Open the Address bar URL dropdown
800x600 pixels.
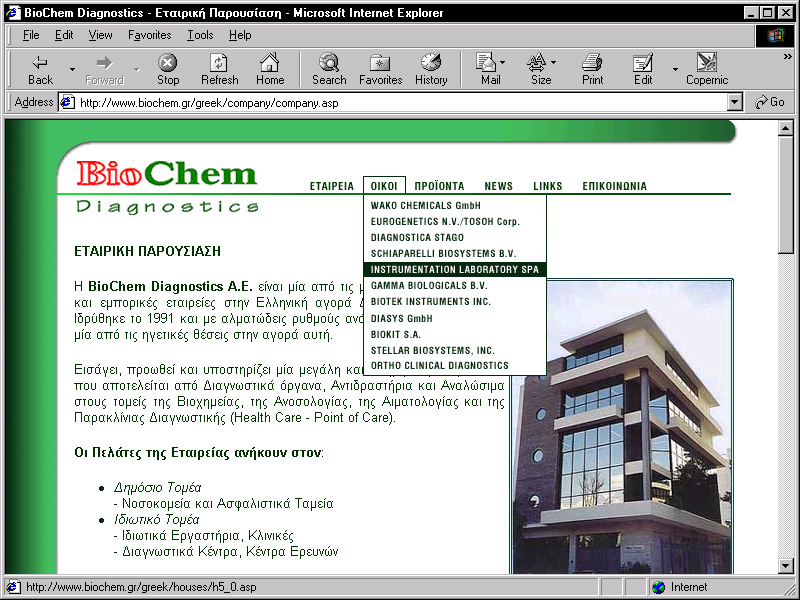(x=734, y=103)
